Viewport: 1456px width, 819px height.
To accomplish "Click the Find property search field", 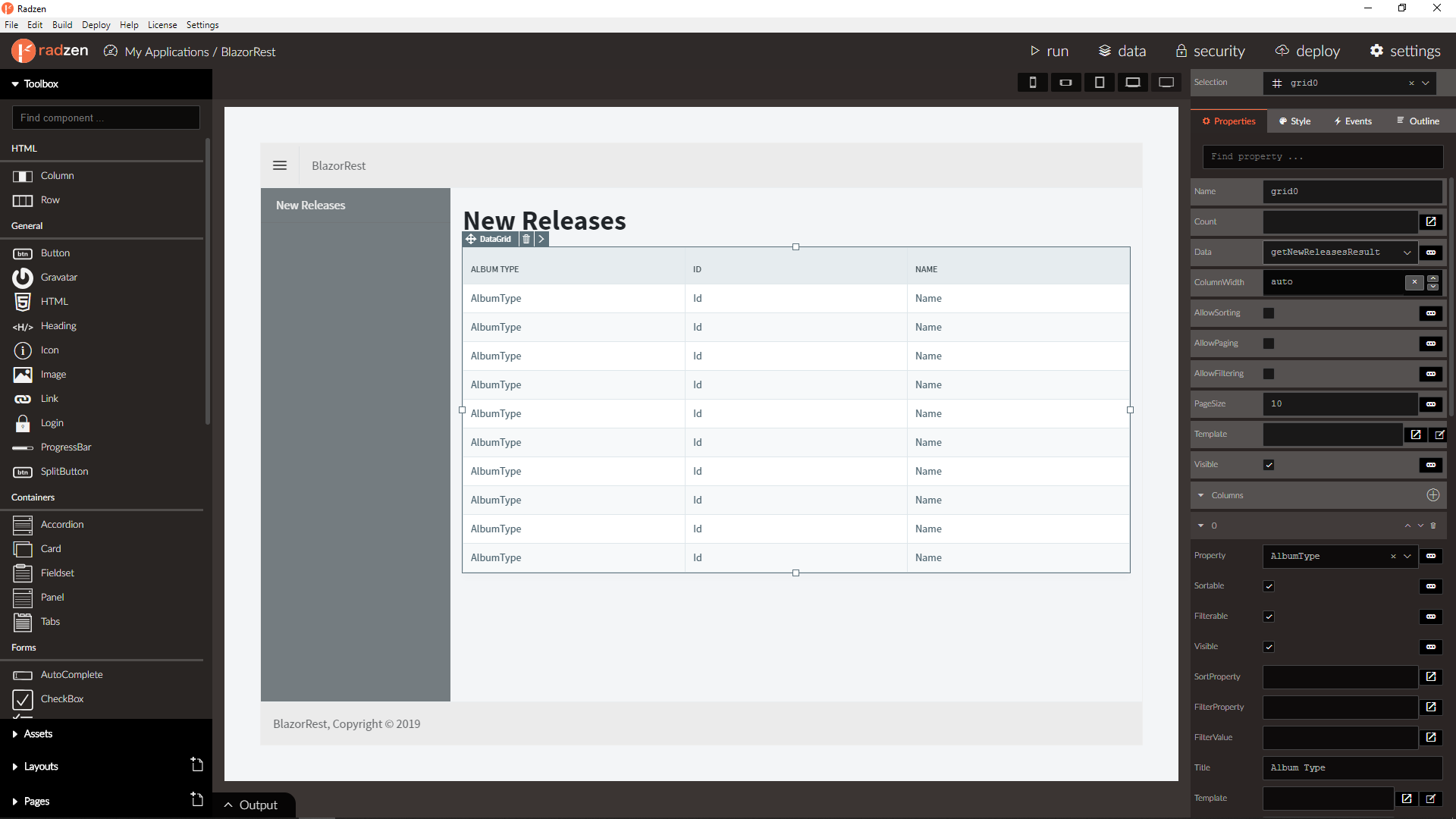I will (1323, 157).
